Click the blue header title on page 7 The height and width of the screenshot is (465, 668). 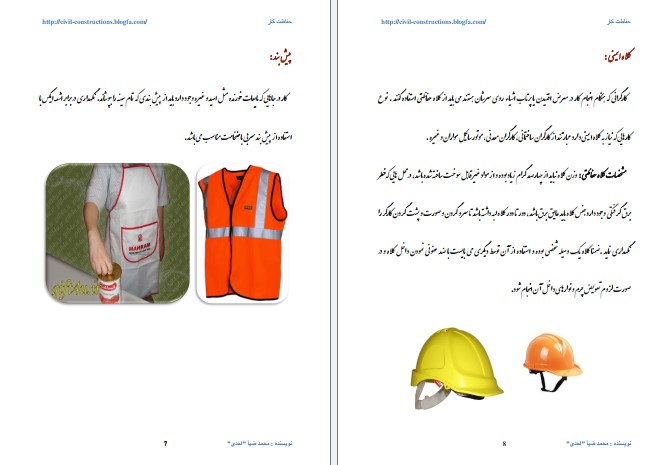280,21
